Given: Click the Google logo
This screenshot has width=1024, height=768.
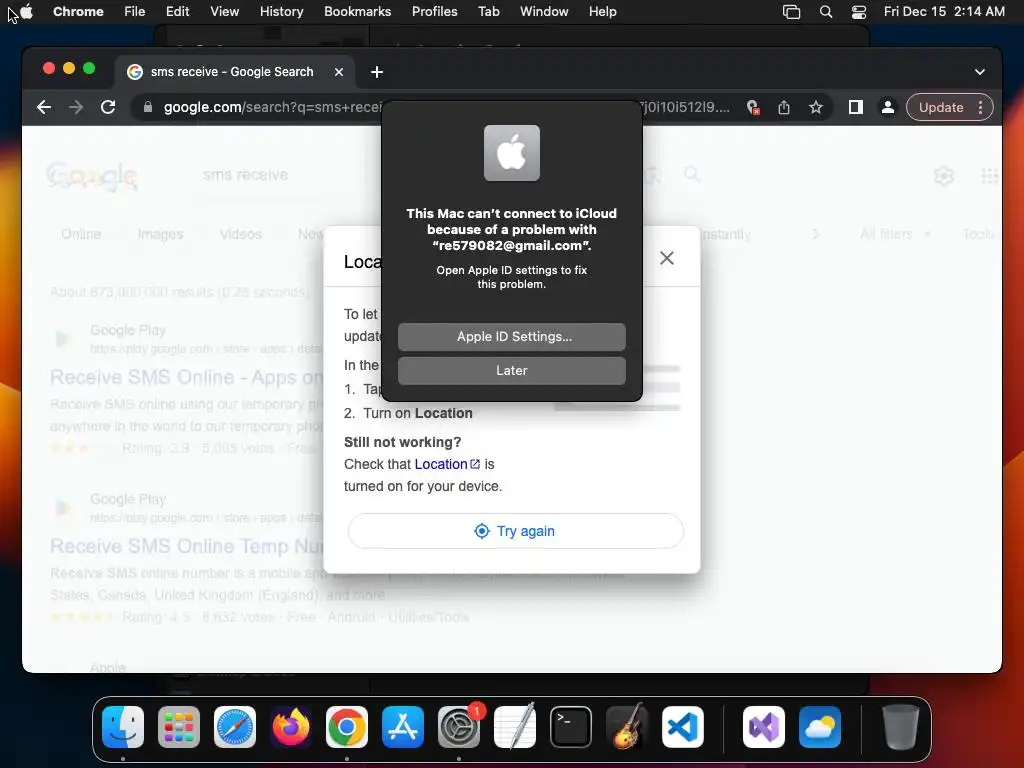Looking at the screenshot, I should point(92,176).
